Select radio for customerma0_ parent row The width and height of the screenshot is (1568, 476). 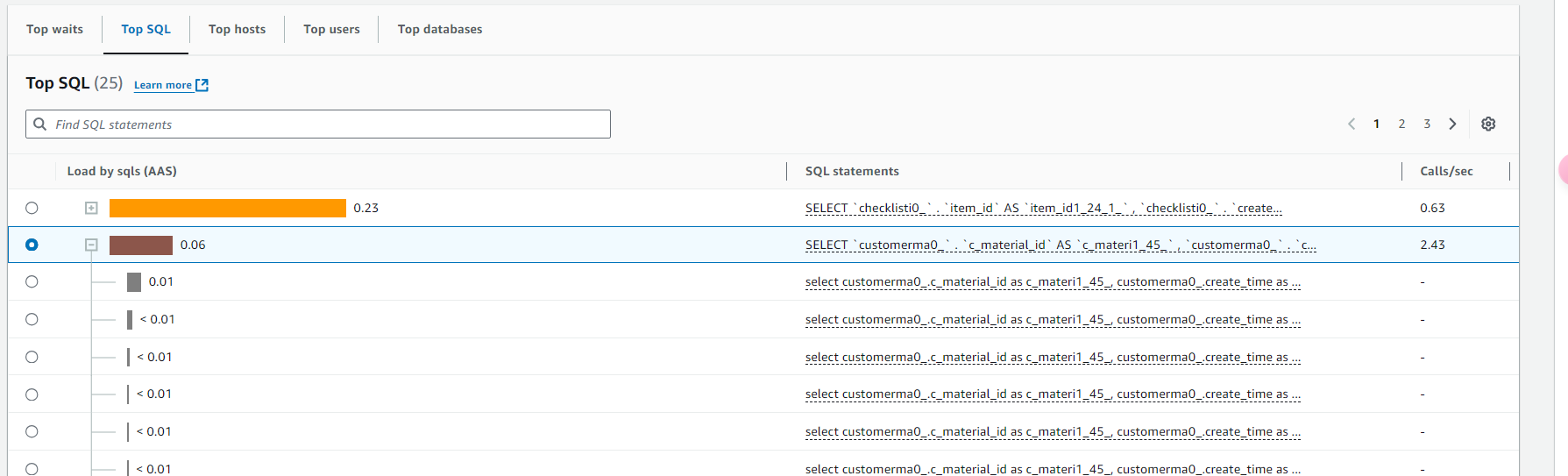[32, 245]
